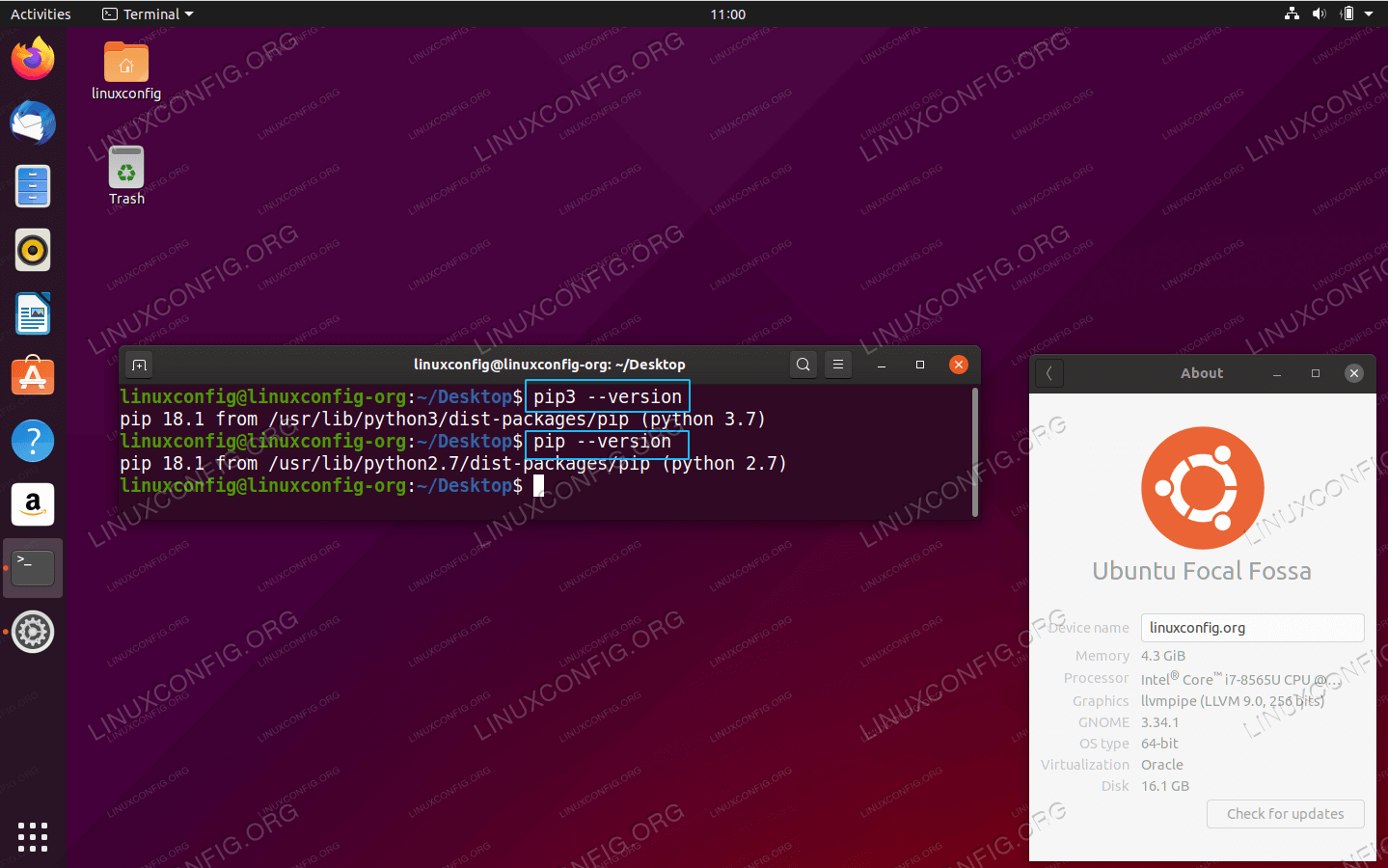Show the applications grid
Viewport: 1388px width, 868px height.
(33, 836)
